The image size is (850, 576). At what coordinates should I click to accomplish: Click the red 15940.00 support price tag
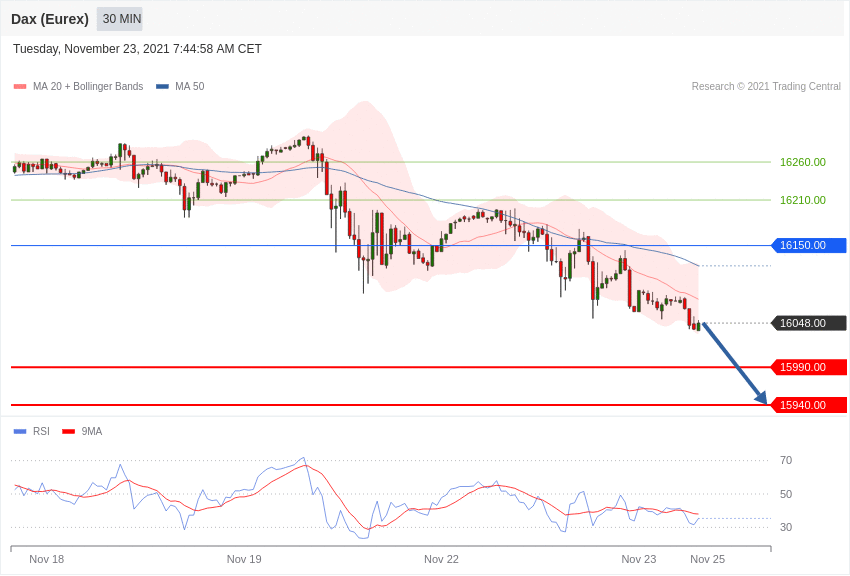(x=809, y=405)
